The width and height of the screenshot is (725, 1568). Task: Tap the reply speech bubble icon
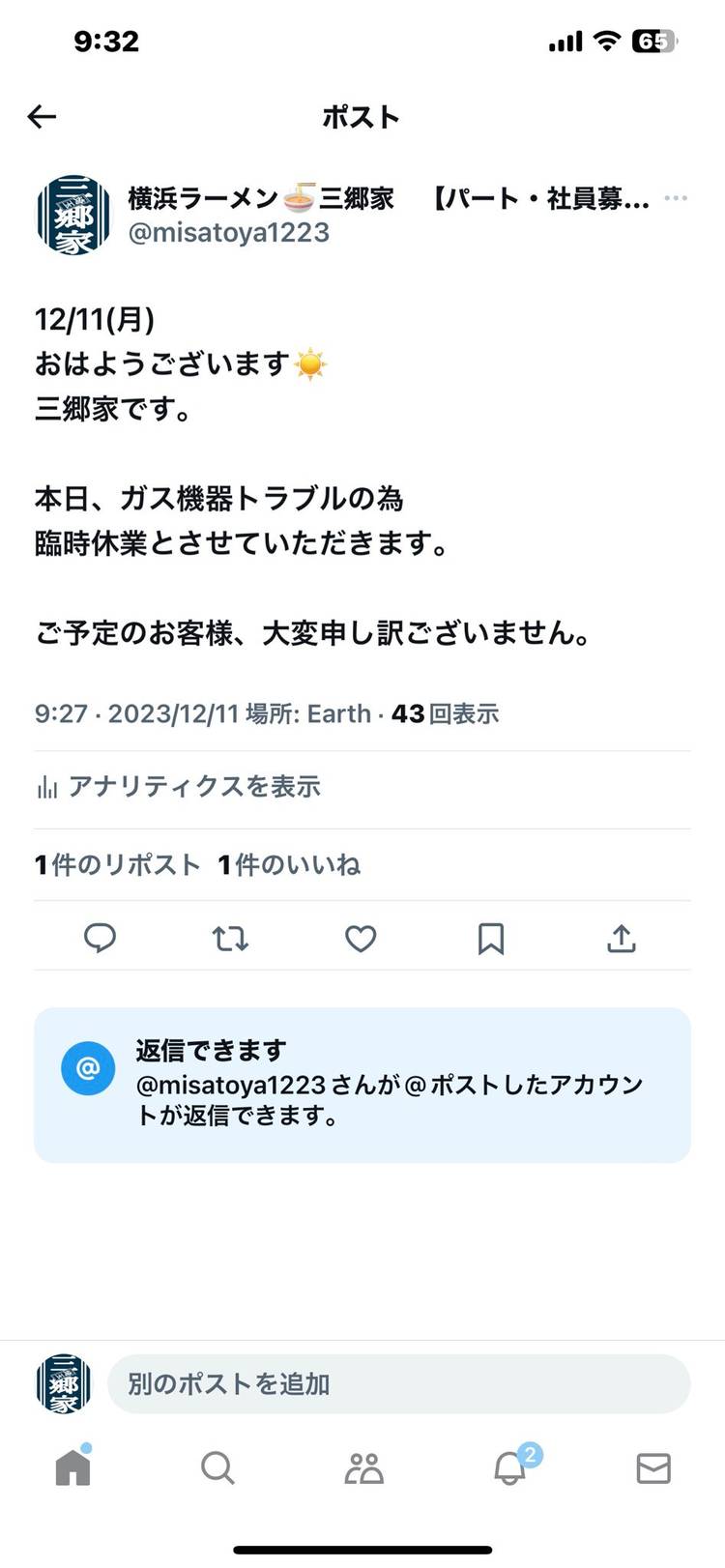[100, 938]
